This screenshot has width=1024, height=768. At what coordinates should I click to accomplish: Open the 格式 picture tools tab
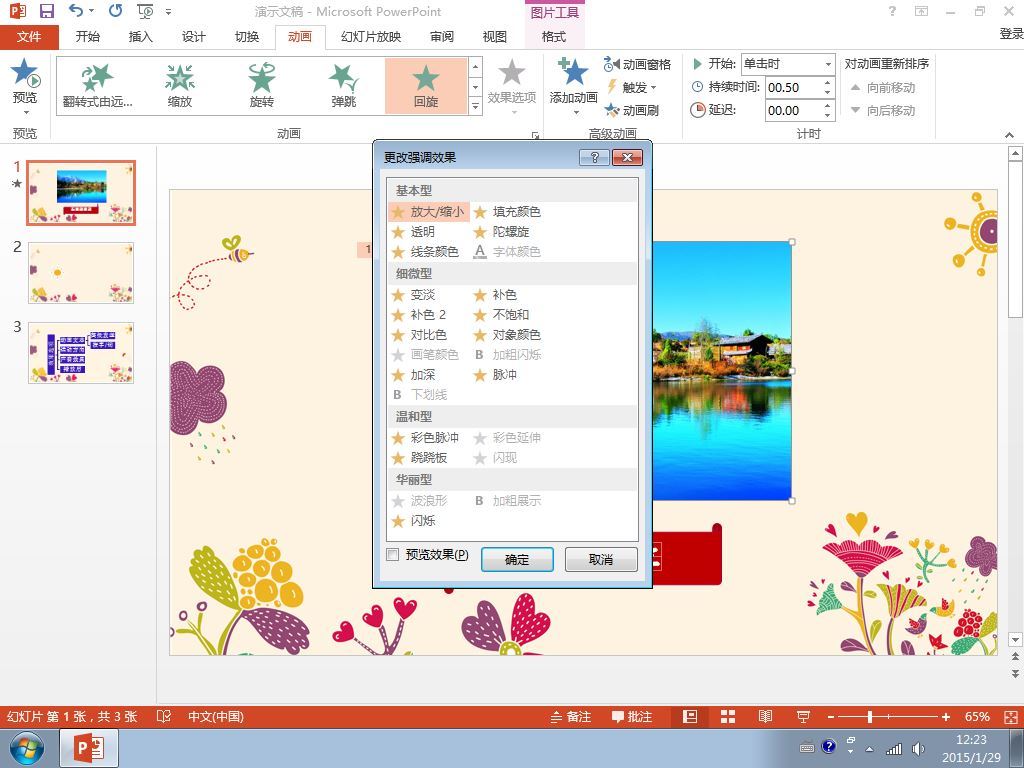(x=554, y=37)
